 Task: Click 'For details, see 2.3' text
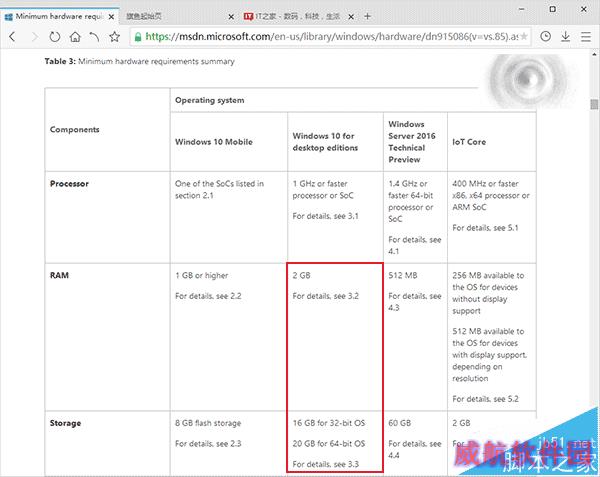[208, 444]
